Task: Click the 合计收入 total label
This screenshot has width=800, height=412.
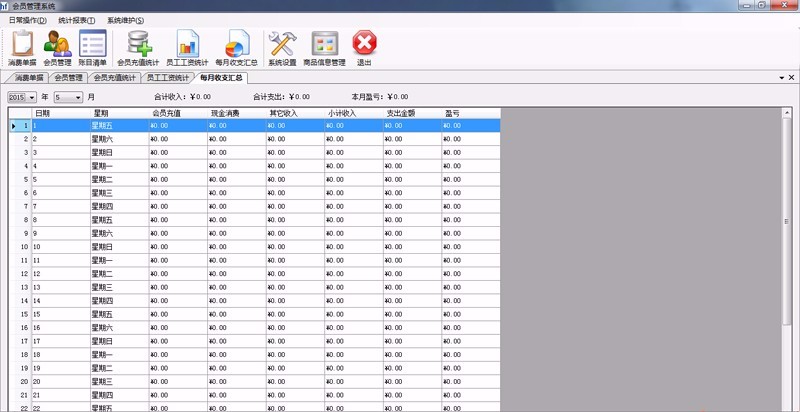Action: pyautogui.click(x=183, y=97)
